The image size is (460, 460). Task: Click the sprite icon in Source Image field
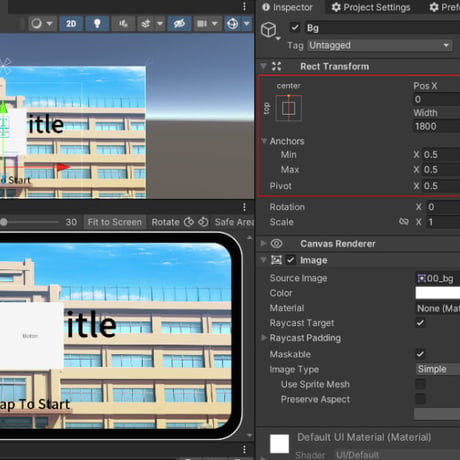pyautogui.click(x=422, y=278)
